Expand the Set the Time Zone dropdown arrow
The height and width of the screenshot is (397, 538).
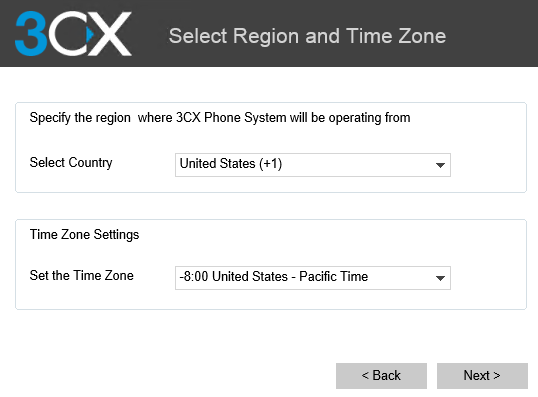pos(440,278)
